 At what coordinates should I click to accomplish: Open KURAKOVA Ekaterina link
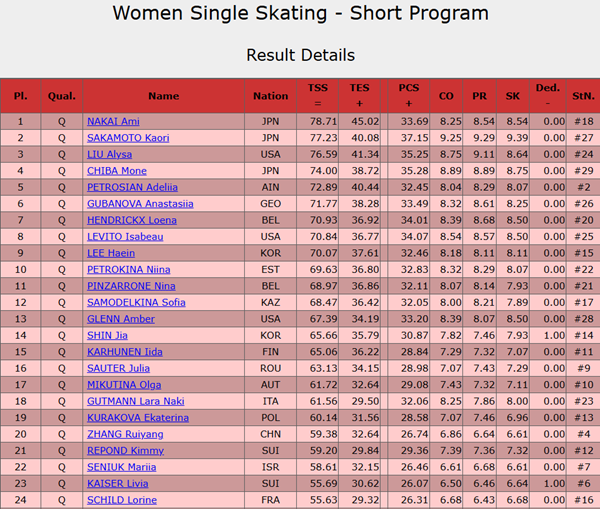click(138, 418)
